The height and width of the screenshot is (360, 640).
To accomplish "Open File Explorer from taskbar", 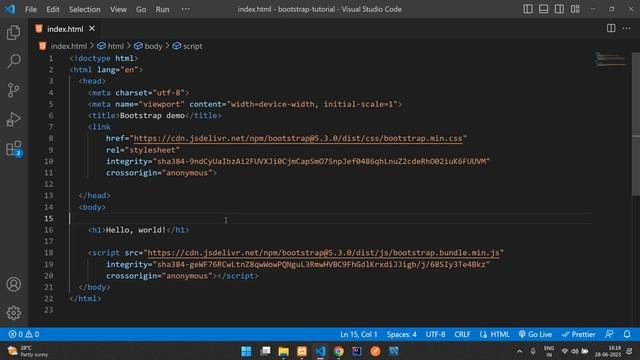I will (283, 351).
